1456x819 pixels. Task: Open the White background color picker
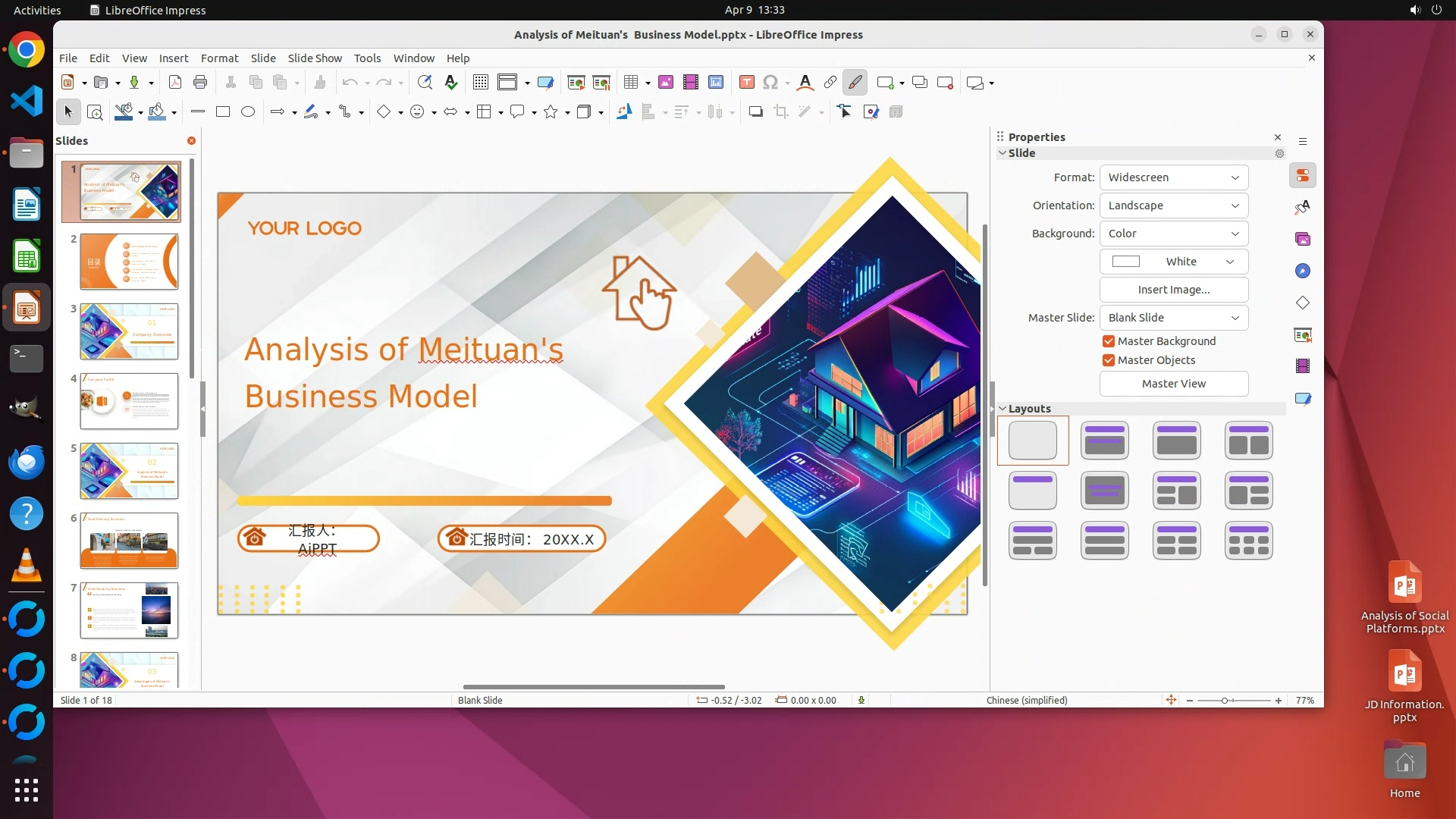[x=1173, y=262]
